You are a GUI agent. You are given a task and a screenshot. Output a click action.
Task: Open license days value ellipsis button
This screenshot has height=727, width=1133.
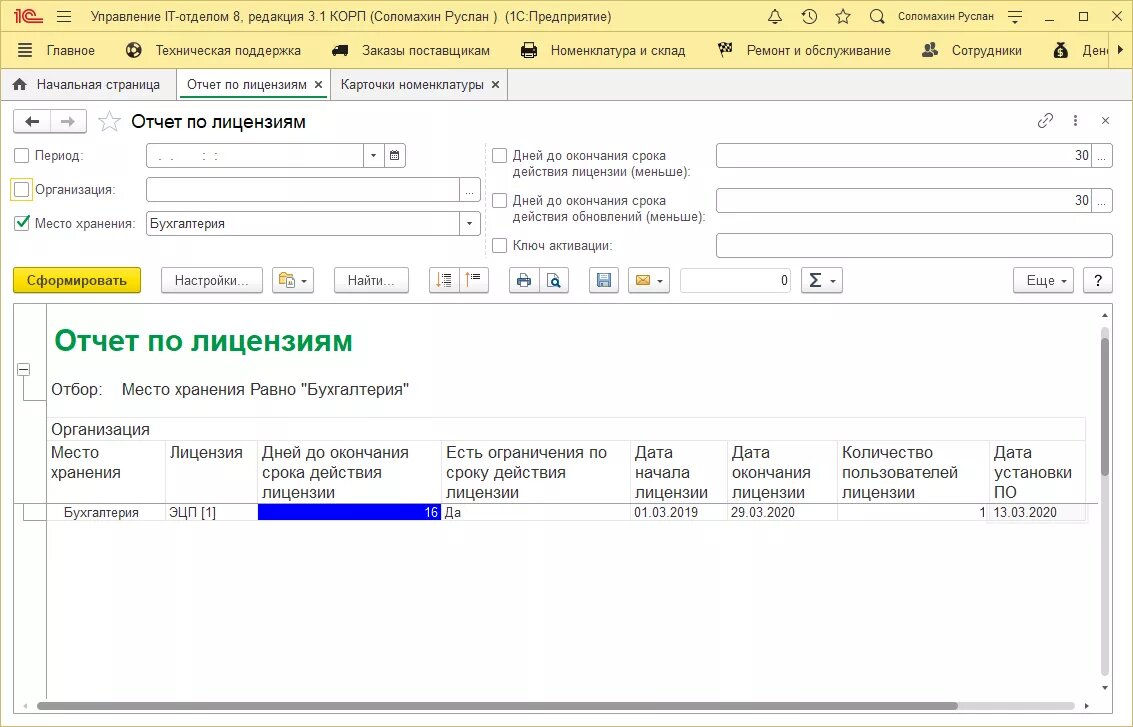pos(1102,156)
